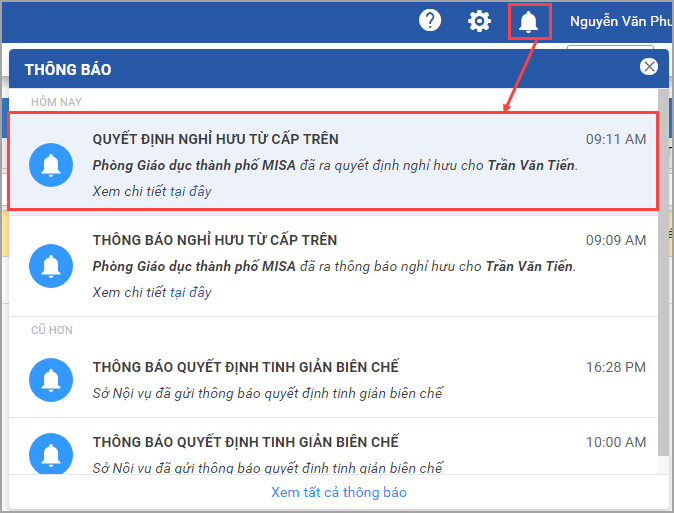Click the 'Thông báo' panel header title

(x=68, y=69)
